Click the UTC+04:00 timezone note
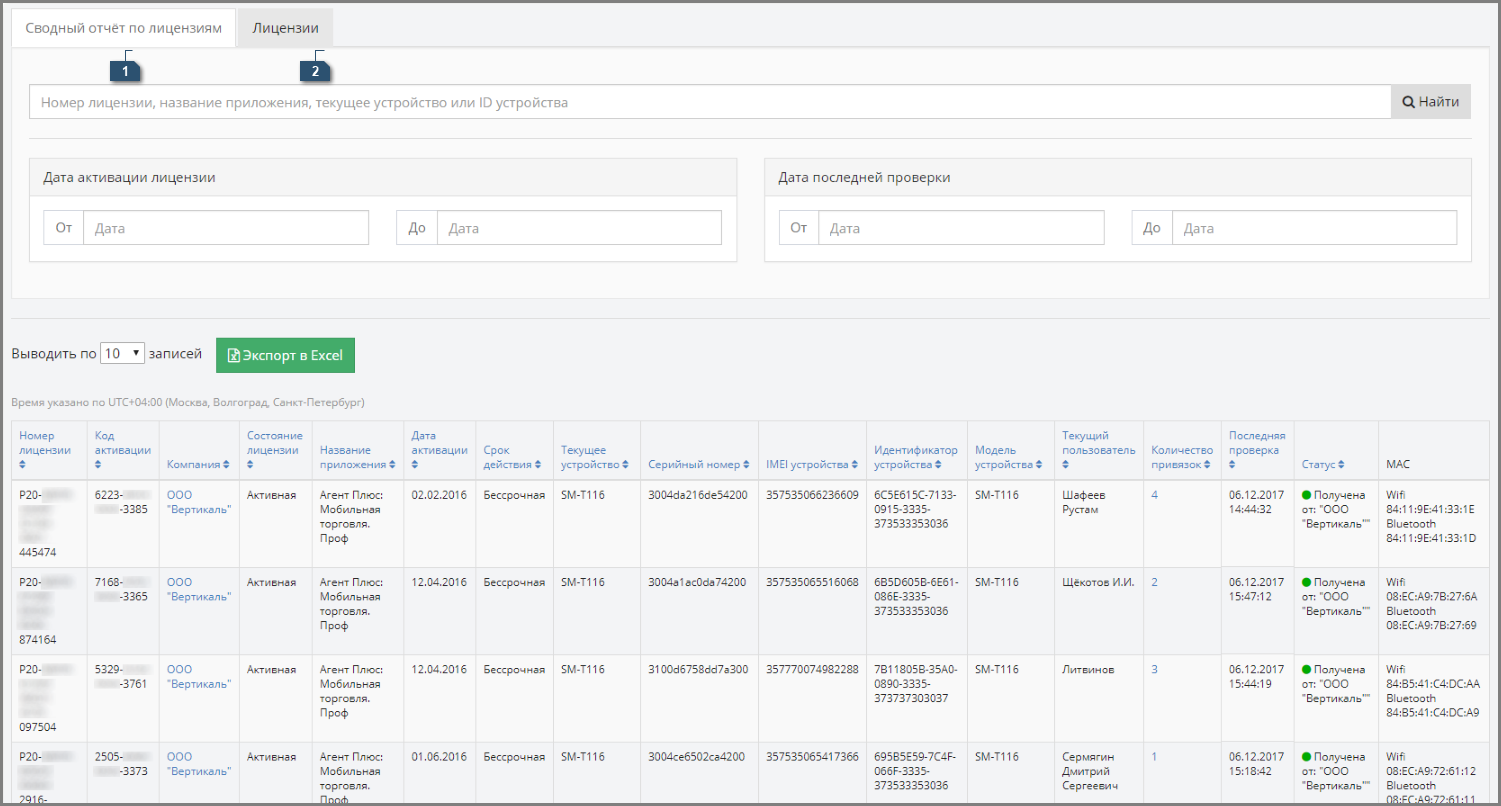This screenshot has height=806, width=1501. coord(188,403)
